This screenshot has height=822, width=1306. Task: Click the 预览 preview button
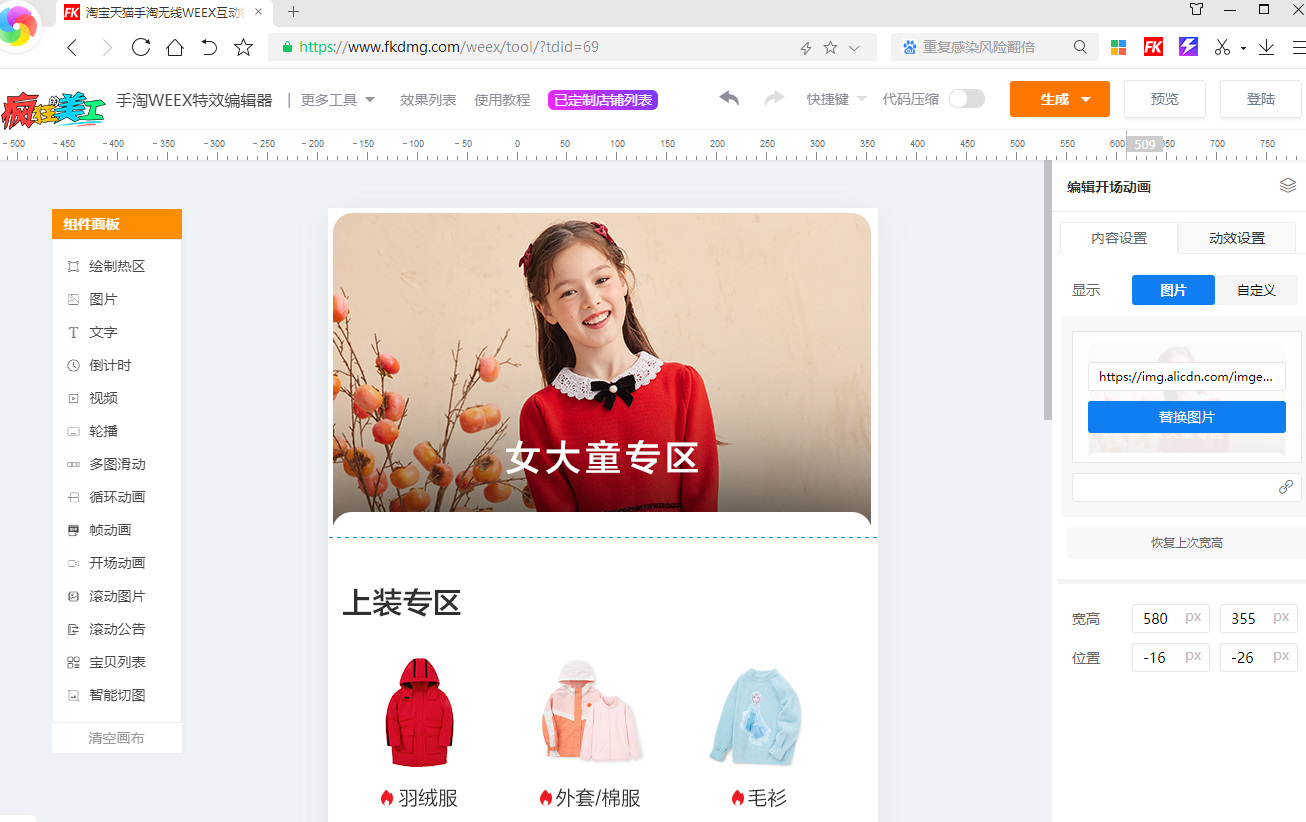click(1165, 99)
